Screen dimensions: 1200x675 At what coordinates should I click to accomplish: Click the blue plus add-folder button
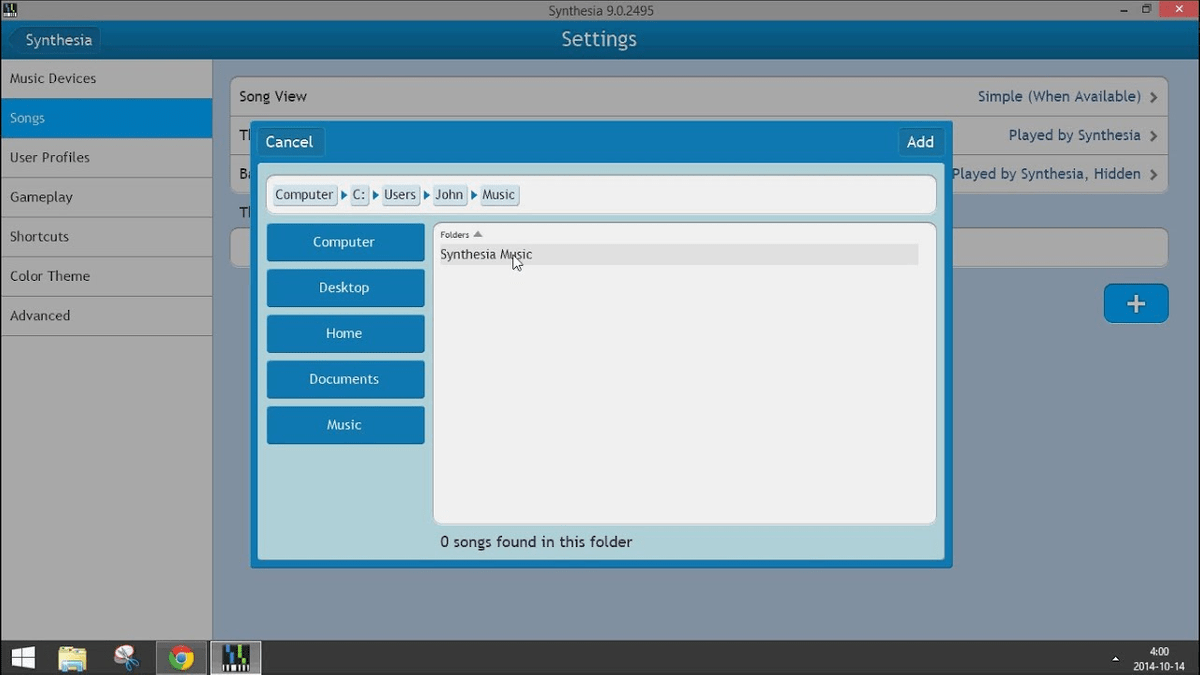(1136, 304)
